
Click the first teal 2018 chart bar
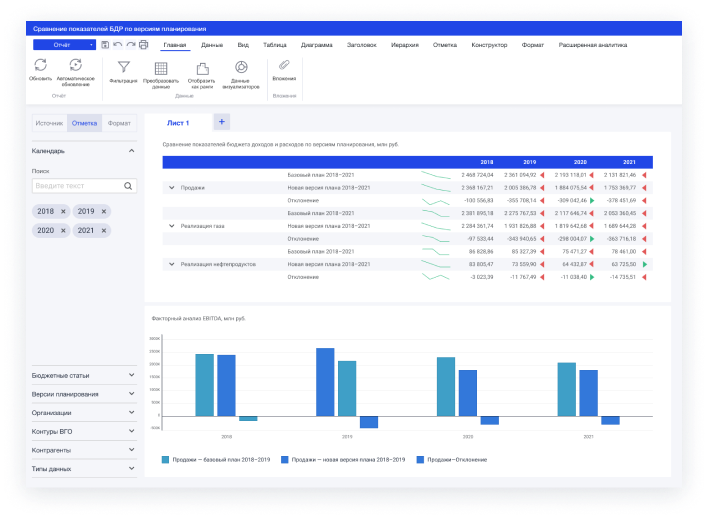pyautogui.click(x=205, y=385)
